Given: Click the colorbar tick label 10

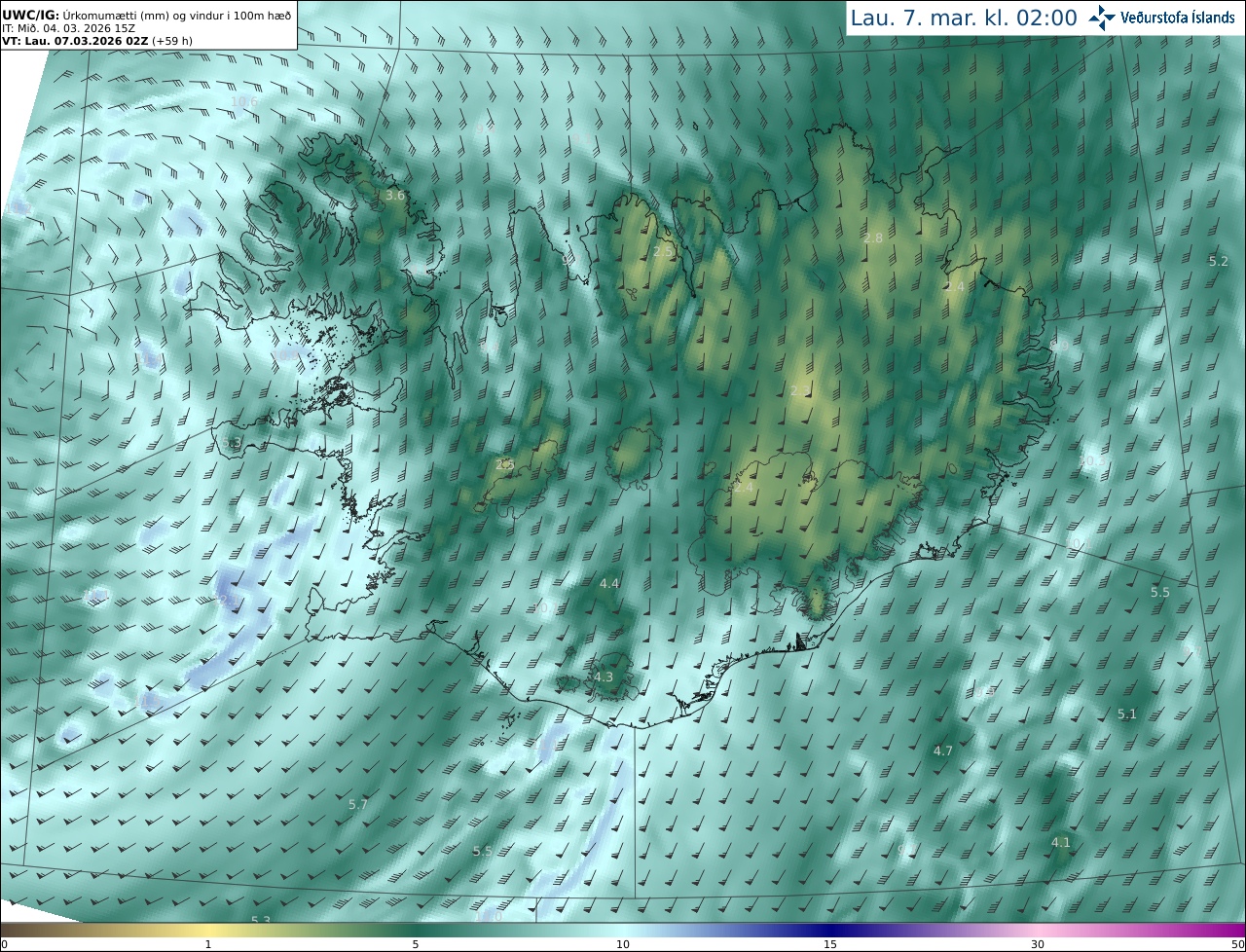Looking at the screenshot, I should pos(623,944).
